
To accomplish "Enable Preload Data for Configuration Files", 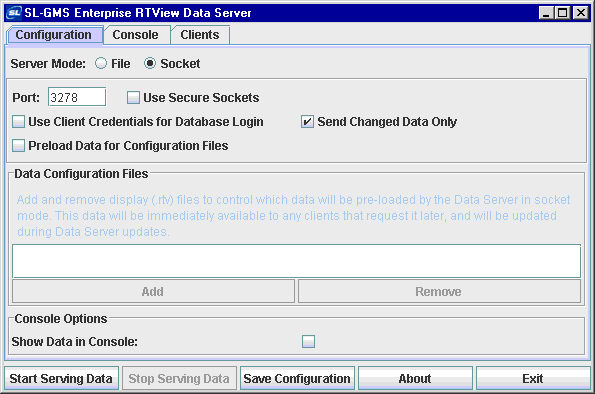I will click(x=18, y=145).
